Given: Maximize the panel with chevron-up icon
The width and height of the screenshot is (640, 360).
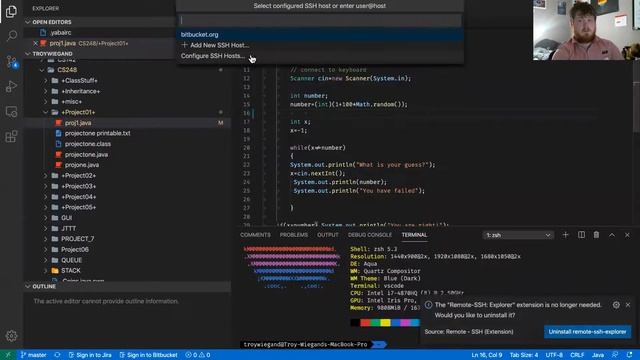Looking at the screenshot, I should (612, 235).
